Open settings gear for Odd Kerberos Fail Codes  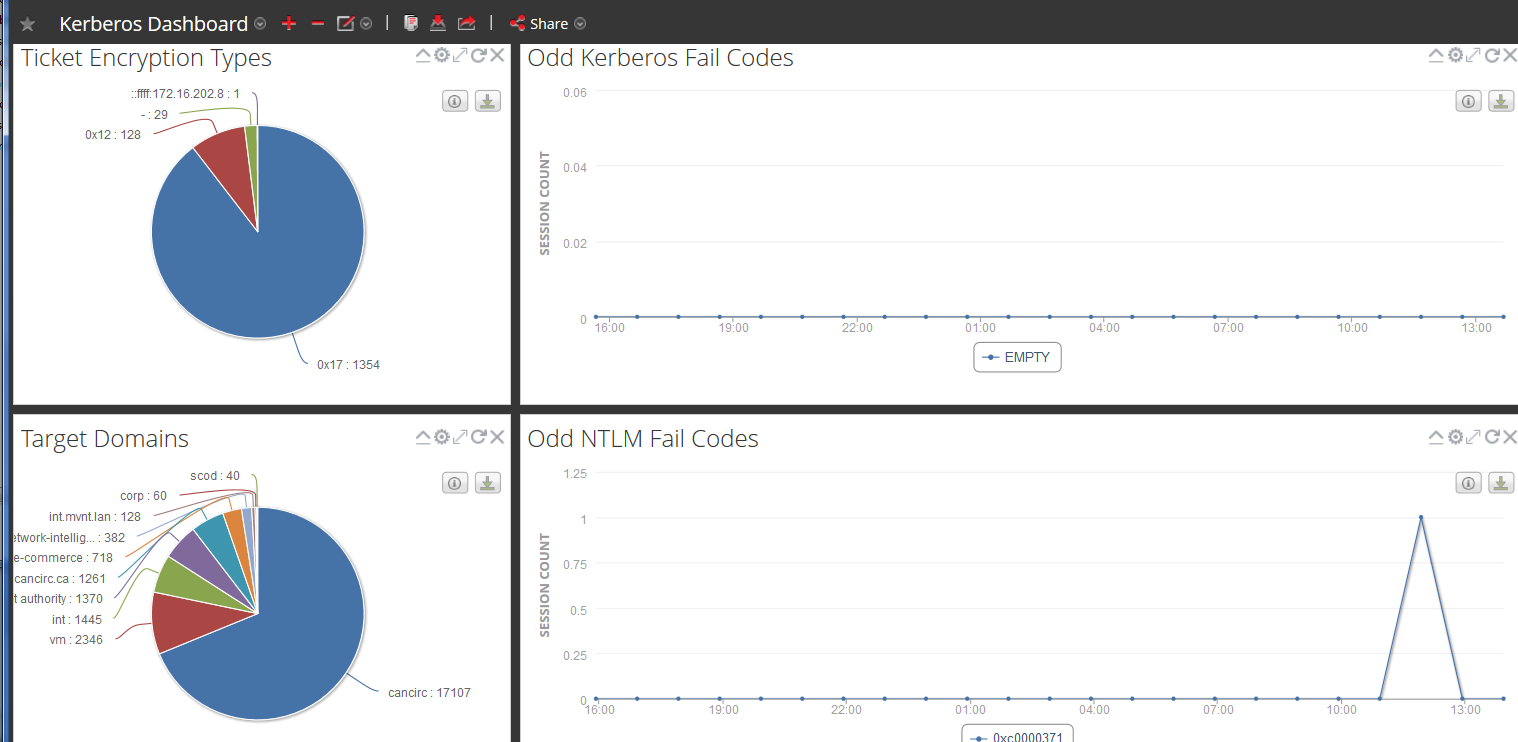click(x=1455, y=56)
